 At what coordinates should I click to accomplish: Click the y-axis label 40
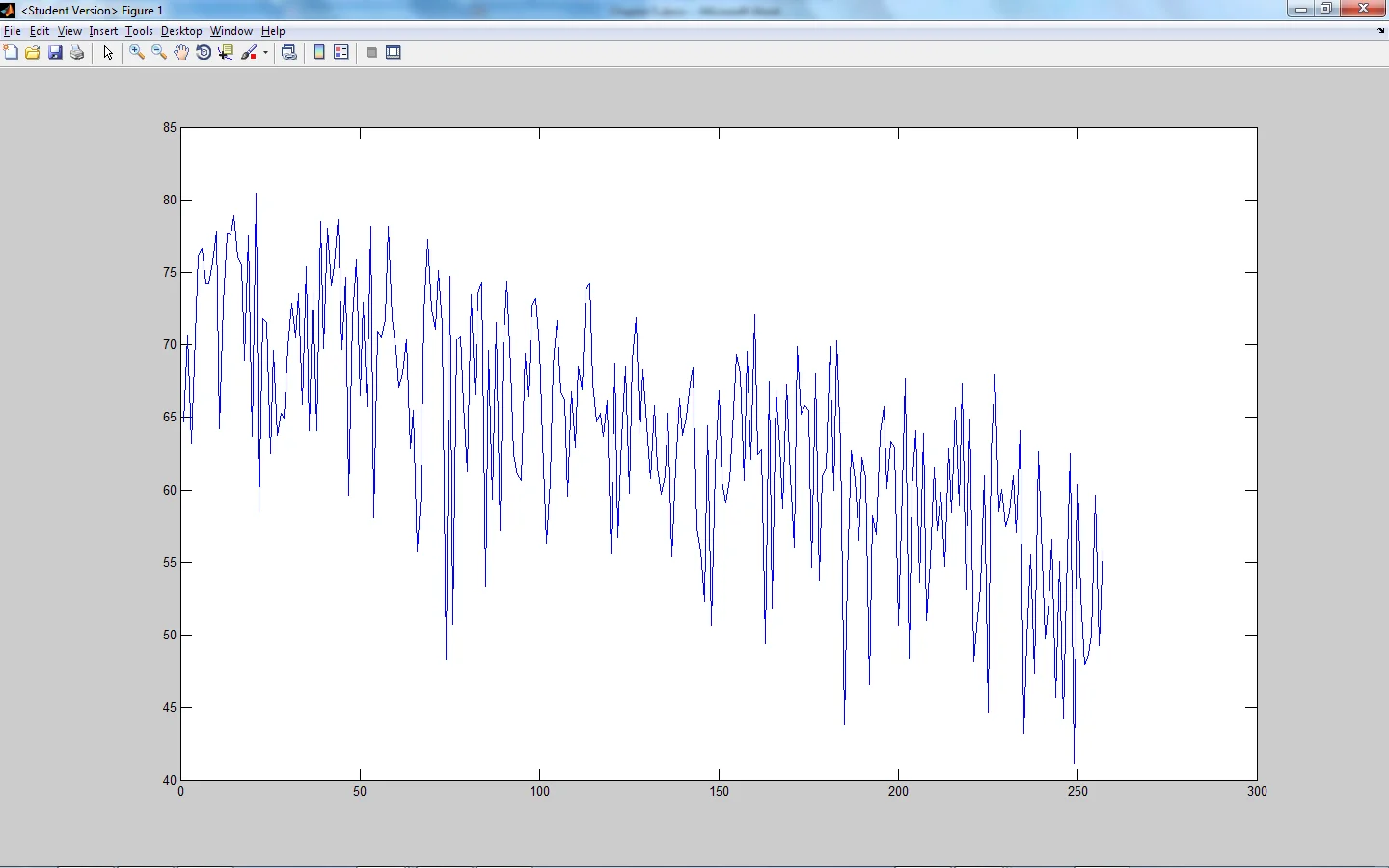(170, 780)
